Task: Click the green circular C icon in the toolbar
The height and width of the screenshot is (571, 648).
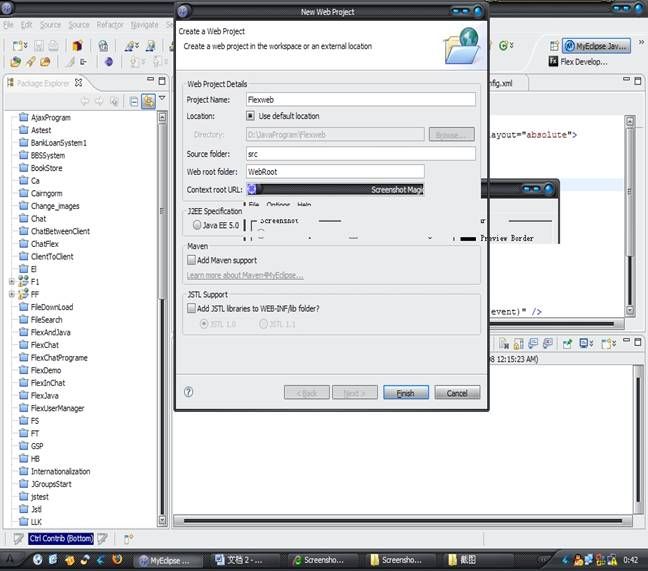Action: pyautogui.click(x=503, y=45)
